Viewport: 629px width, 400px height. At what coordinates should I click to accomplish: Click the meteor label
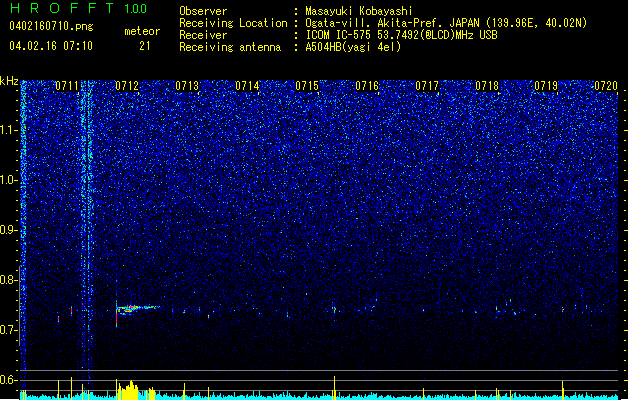[x=142, y=31]
